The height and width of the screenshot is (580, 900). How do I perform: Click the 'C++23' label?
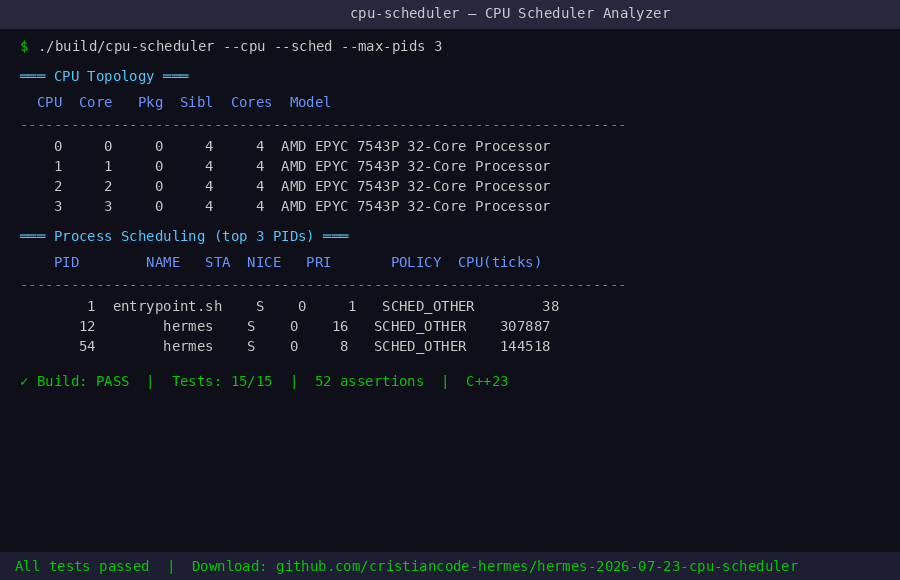coord(487,382)
